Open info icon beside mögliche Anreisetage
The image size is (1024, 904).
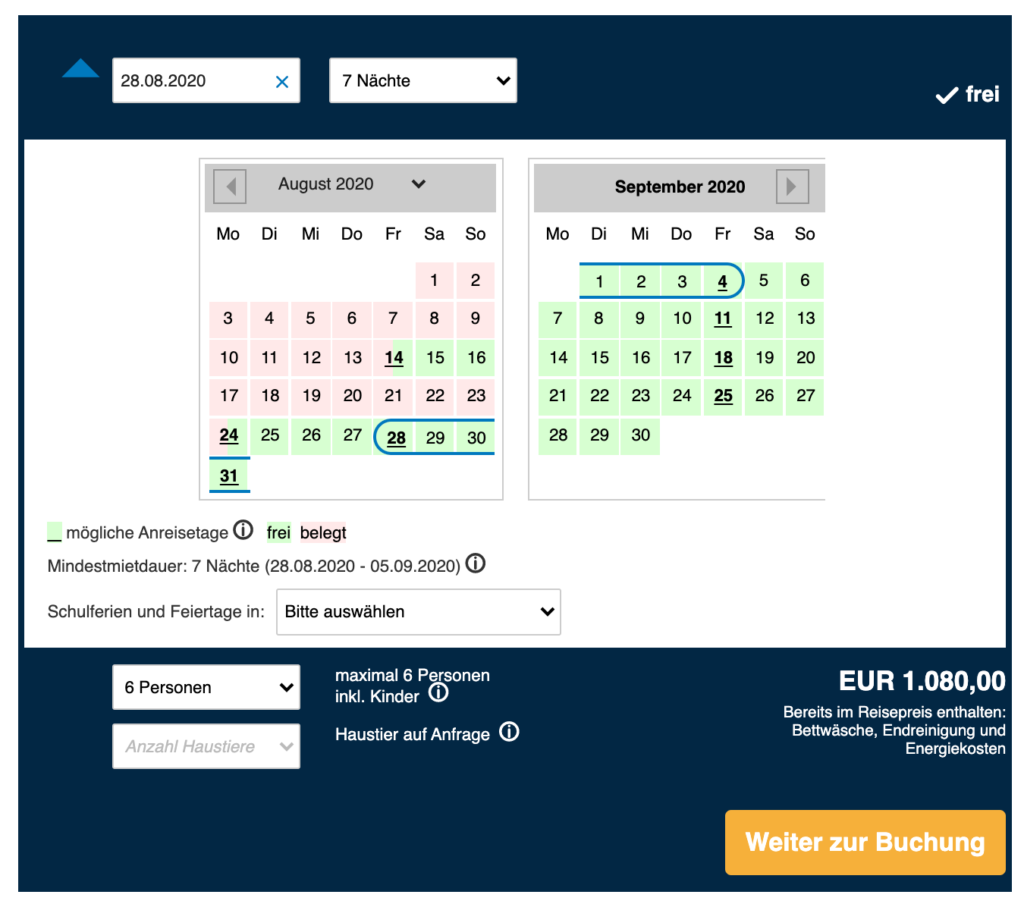click(x=243, y=530)
